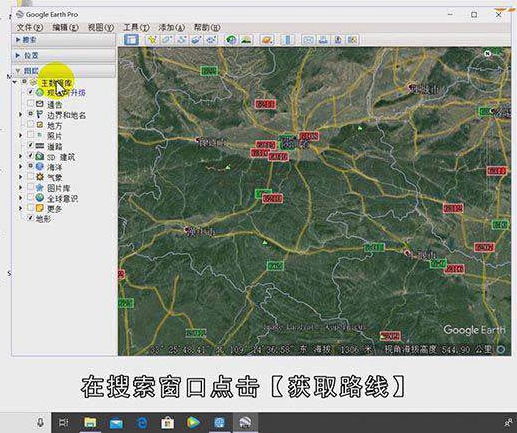Click the Email toolbar icon

point(308,40)
